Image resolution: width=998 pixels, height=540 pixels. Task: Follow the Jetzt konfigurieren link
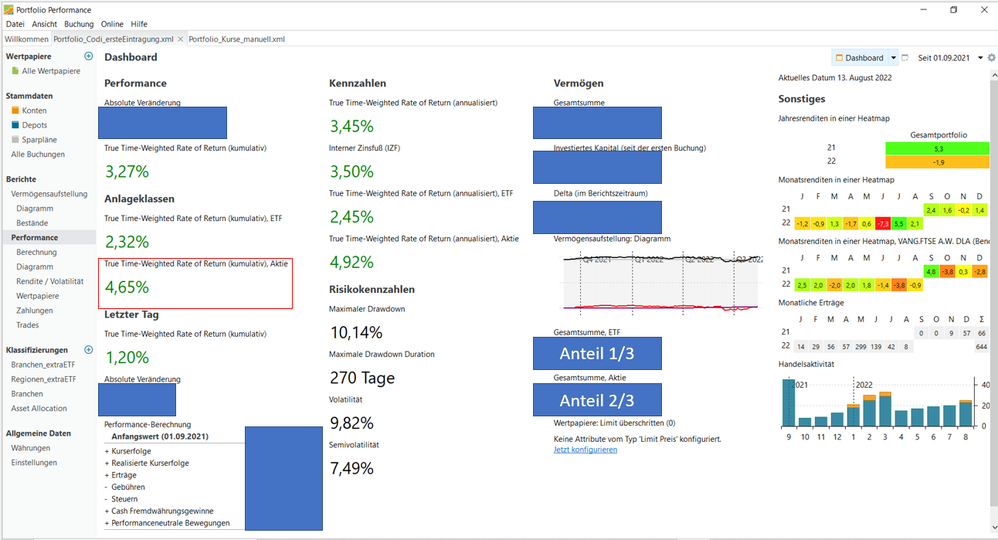coord(585,450)
